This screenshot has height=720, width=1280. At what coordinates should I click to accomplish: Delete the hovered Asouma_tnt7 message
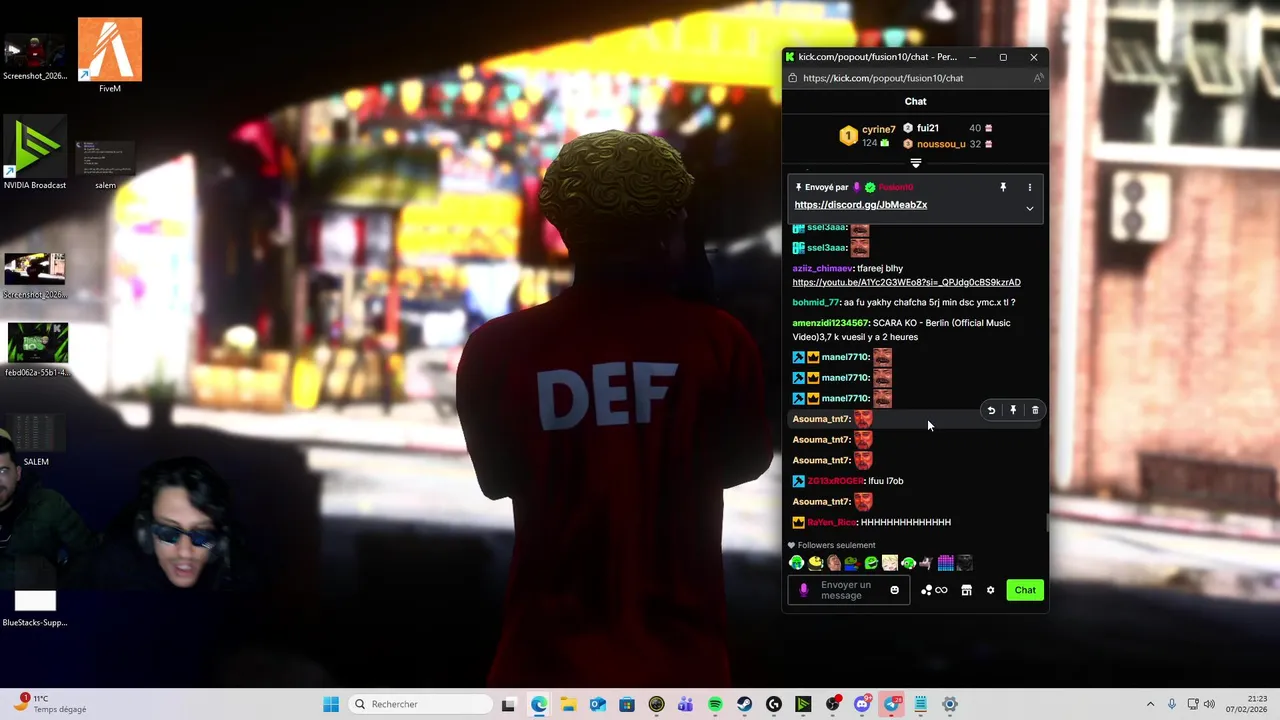[x=1035, y=410]
